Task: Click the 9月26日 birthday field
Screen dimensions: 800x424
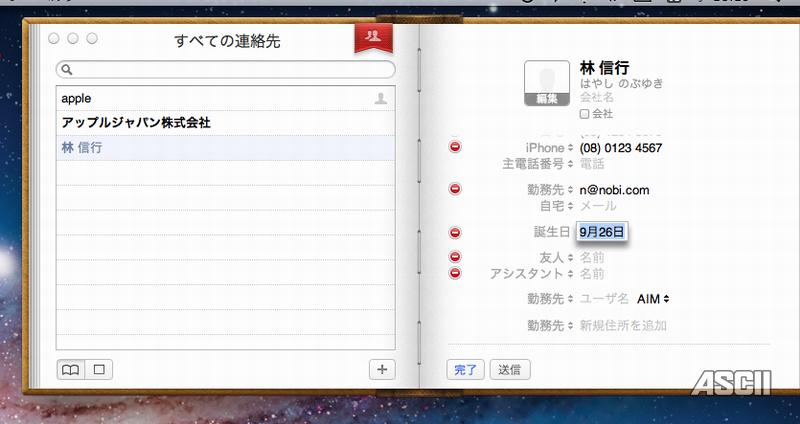Action: coord(602,232)
